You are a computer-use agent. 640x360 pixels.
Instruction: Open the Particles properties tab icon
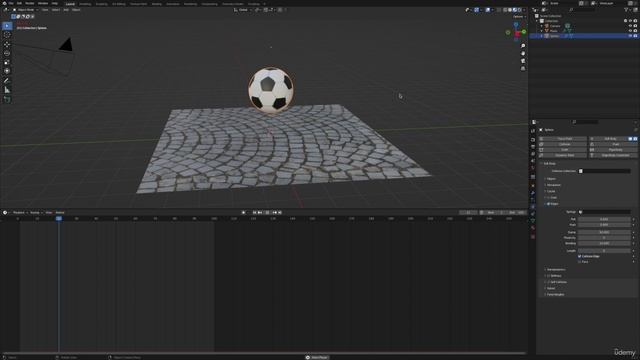coord(533,200)
